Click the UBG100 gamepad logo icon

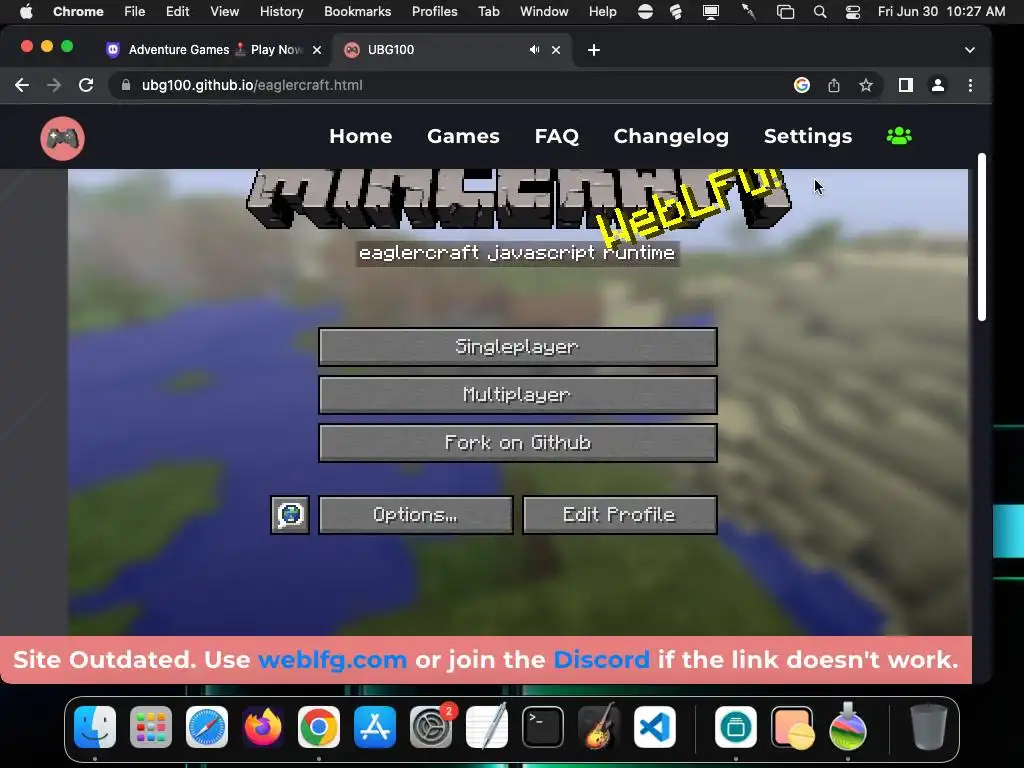pyautogui.click(x=63, y=138)
